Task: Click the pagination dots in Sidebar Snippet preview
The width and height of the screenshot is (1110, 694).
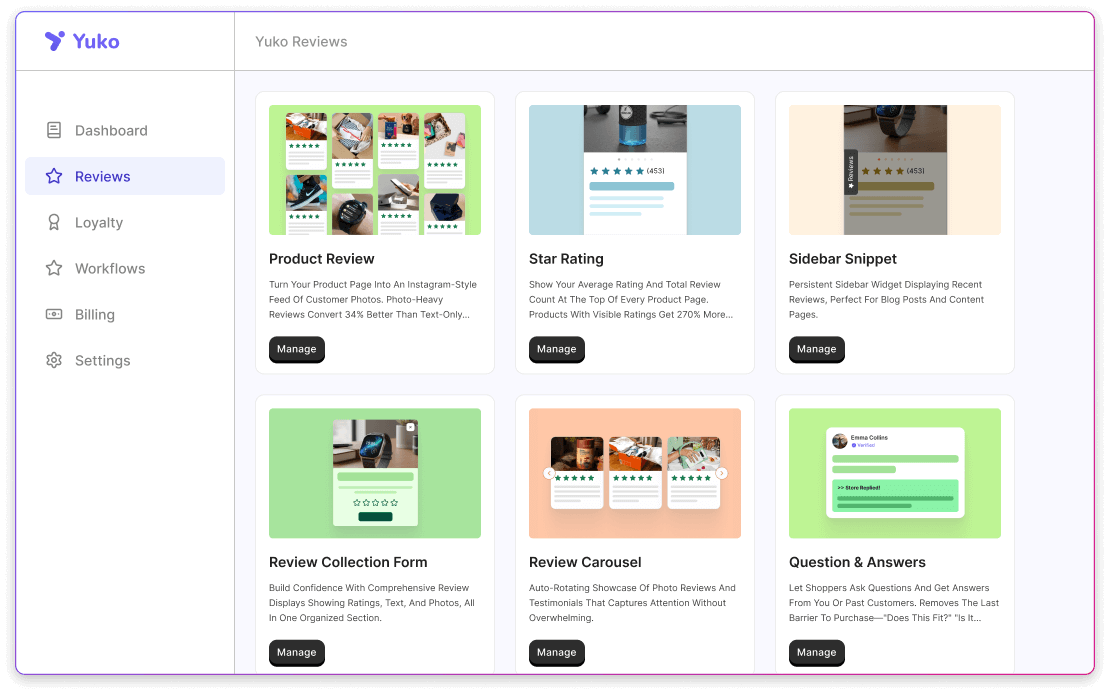Action: [x=895, y=159]
